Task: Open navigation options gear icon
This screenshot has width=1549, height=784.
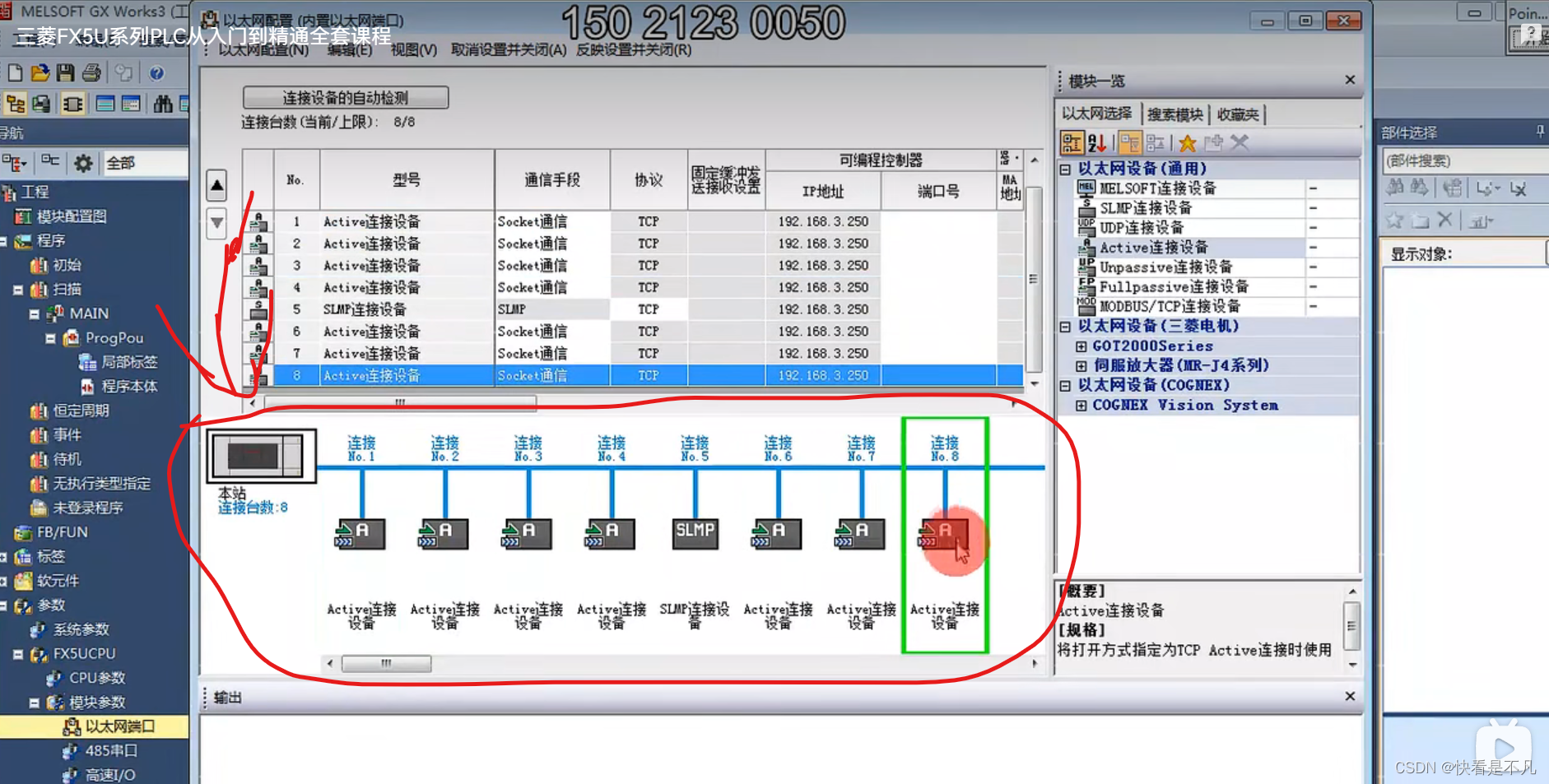Action: (x=83, y=163)
